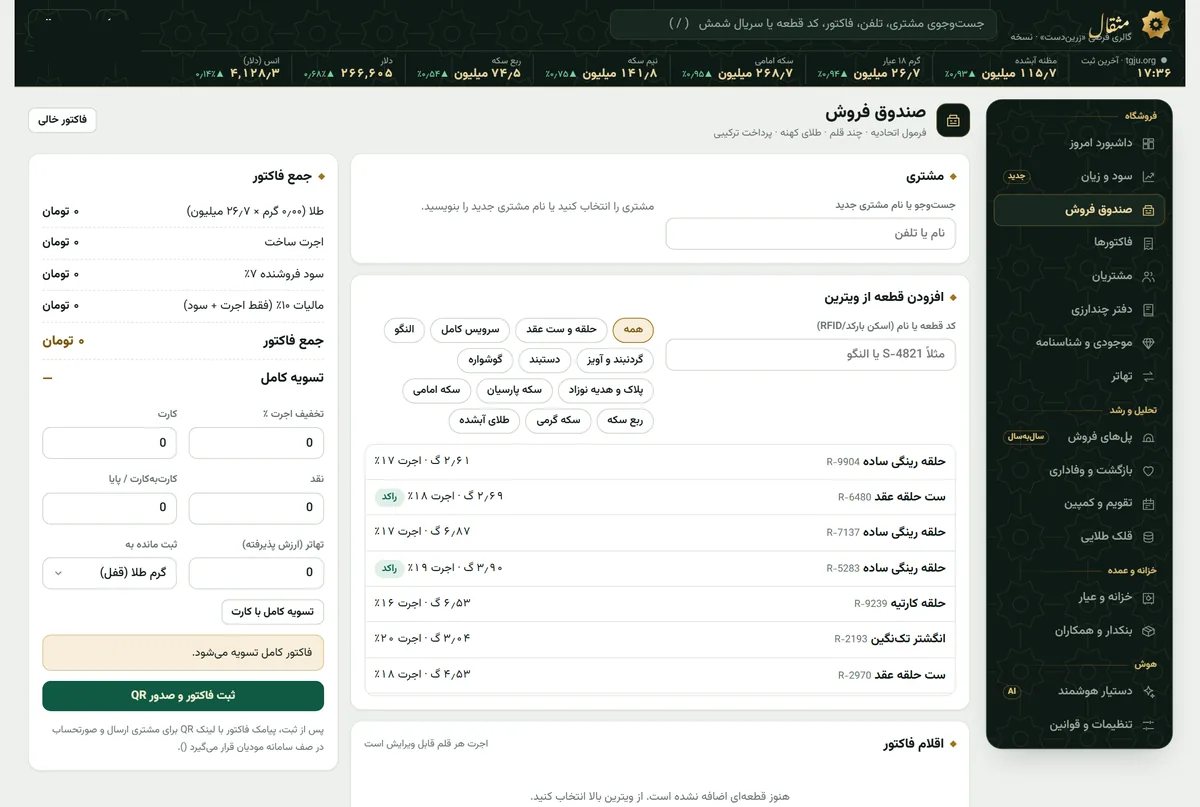Click the item code field مثلاً S-4821

811,355
